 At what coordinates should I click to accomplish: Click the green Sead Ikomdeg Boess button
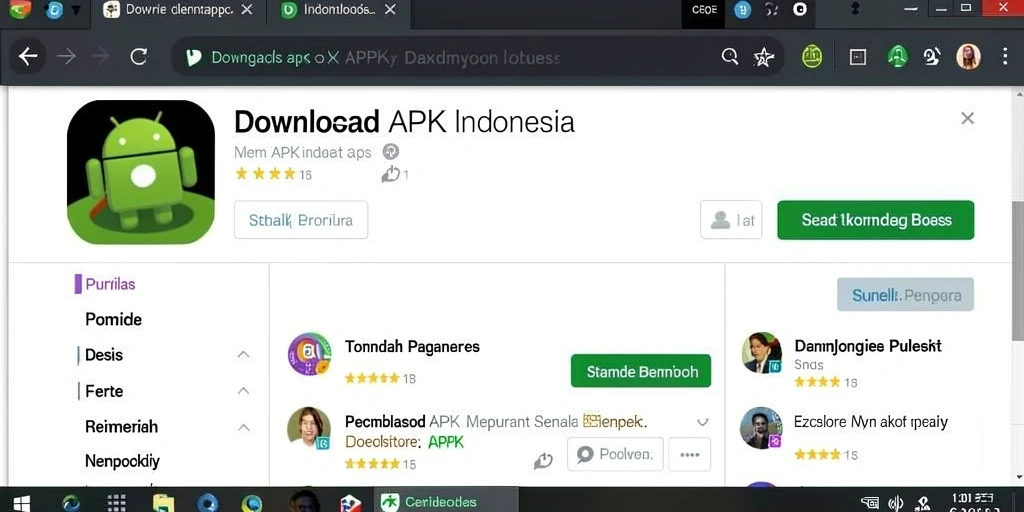tap(876, 220)
